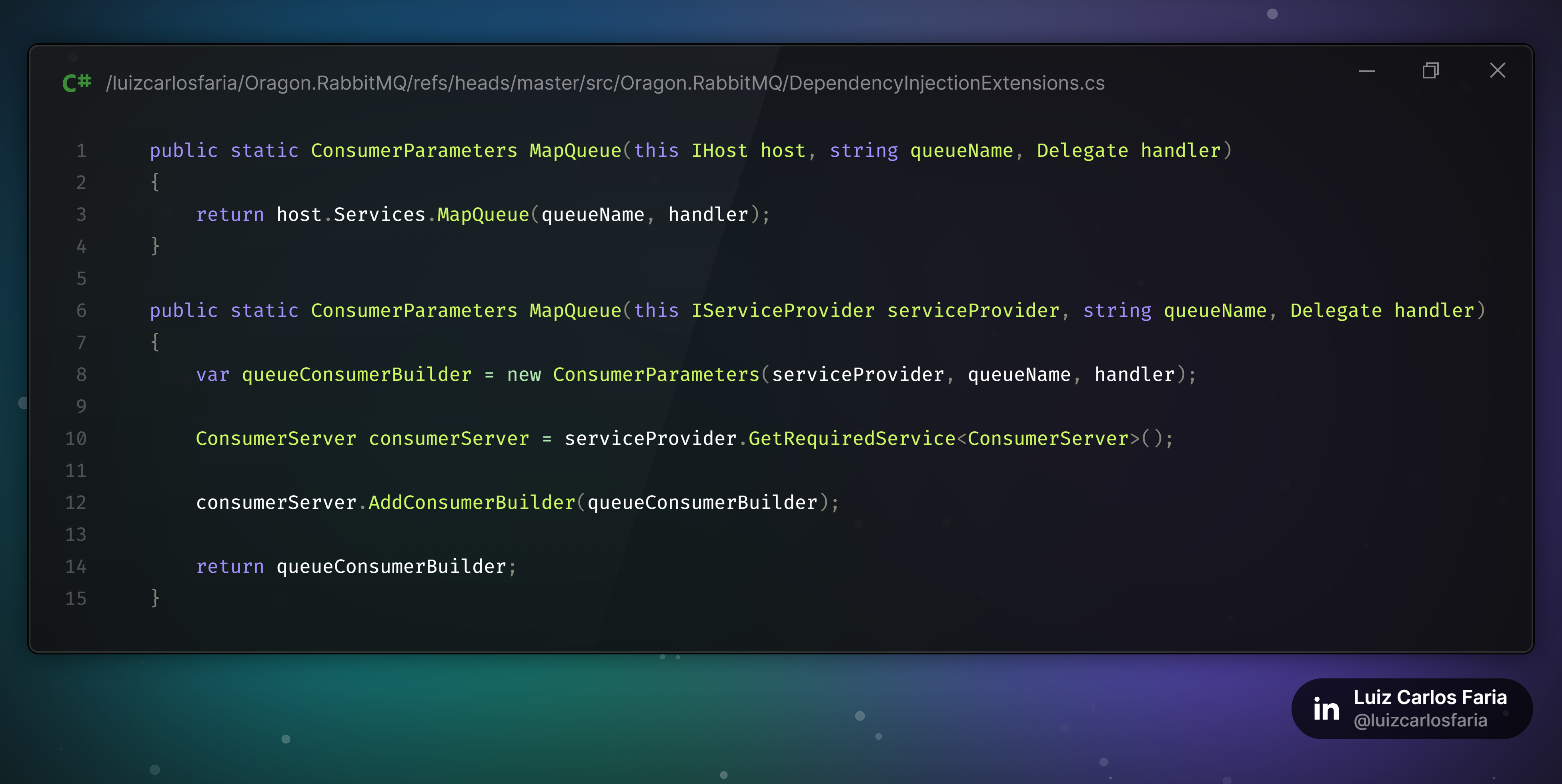Click line number 15 in gutter
This screenshot has height=784, width=1562.
76,598
